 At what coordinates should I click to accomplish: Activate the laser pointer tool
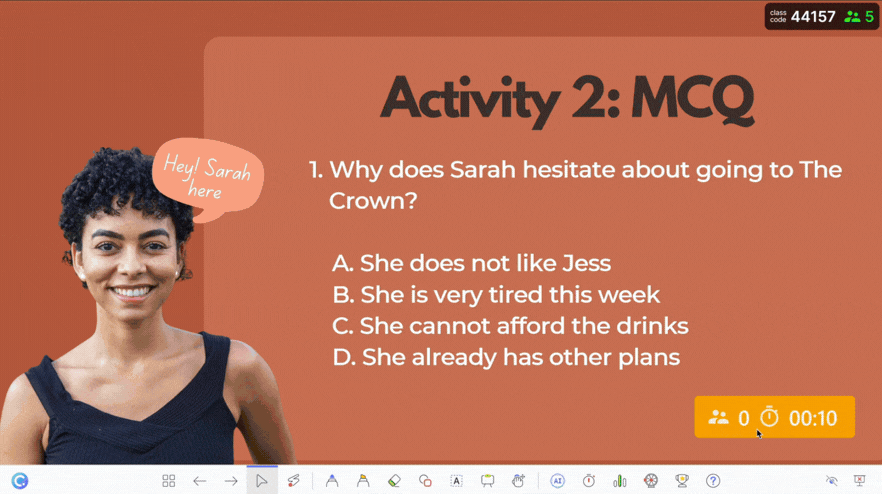click(293, 481)
